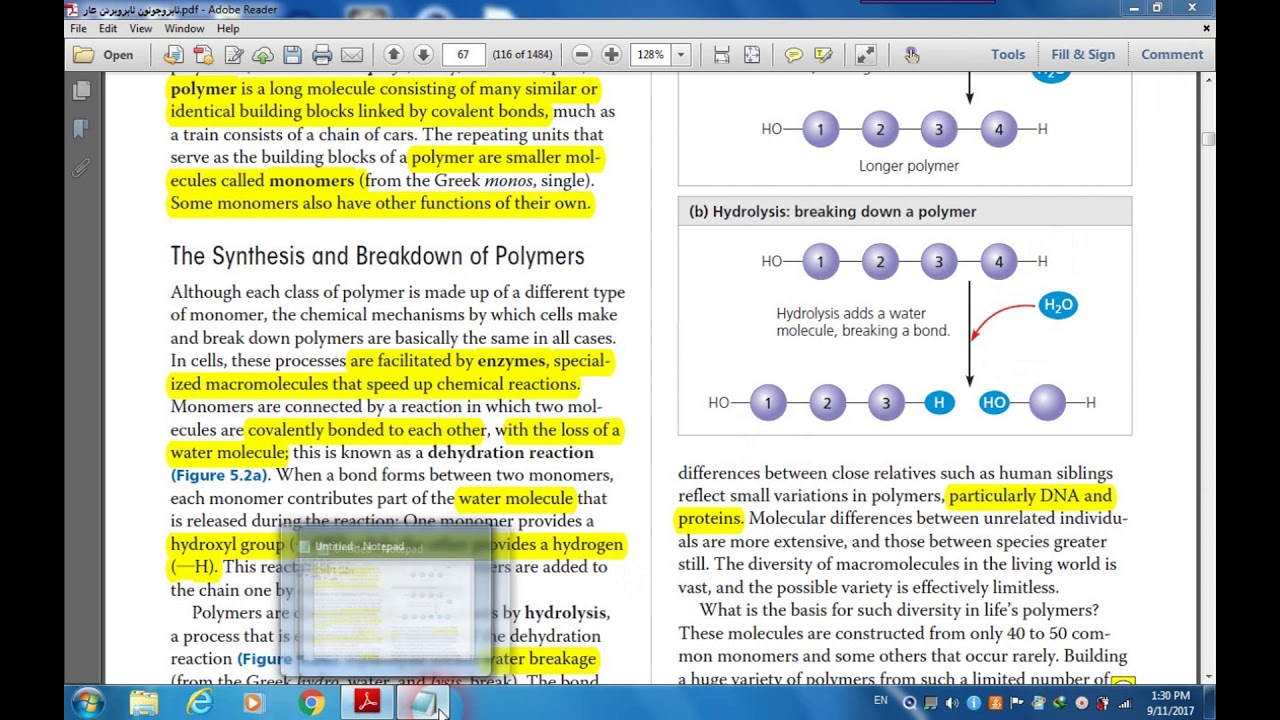The image size is (1280, 720).
Task: Open the Tools pane
Action: pyautogui.click(x=1008, y=55)
